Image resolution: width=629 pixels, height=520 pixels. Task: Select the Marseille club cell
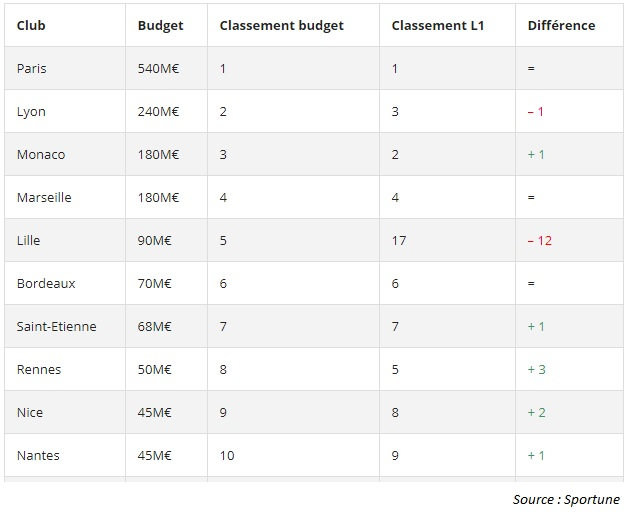[x=44, y=198]
